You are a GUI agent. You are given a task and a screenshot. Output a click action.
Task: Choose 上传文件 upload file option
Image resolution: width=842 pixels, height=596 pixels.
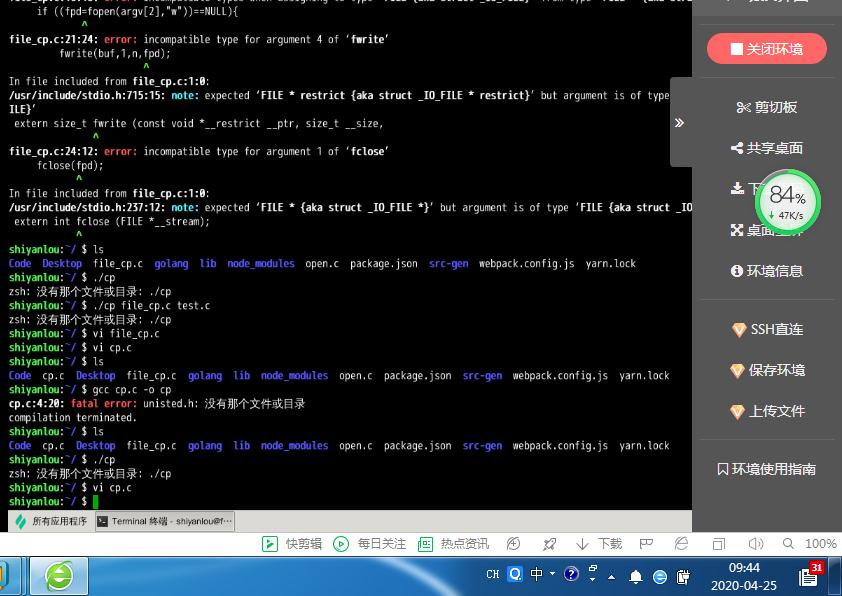pos(767,411)
